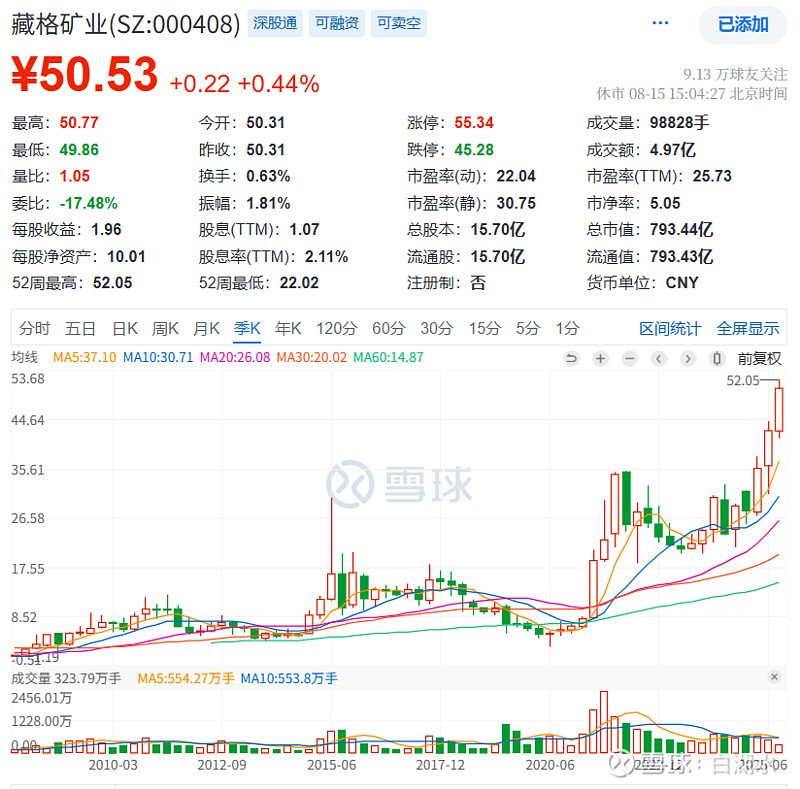Toggle candlestick style icon
Image resolution: width=800 pixels, height=789 pixels.
coord(716,359)
